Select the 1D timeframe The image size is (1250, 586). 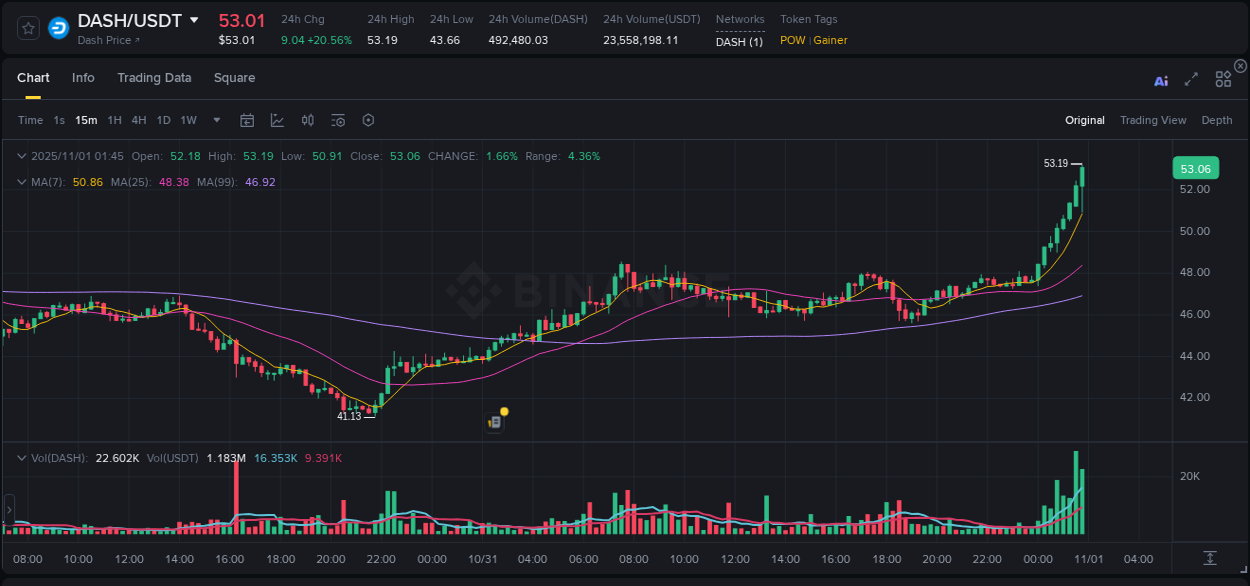(x=163, y=119)
